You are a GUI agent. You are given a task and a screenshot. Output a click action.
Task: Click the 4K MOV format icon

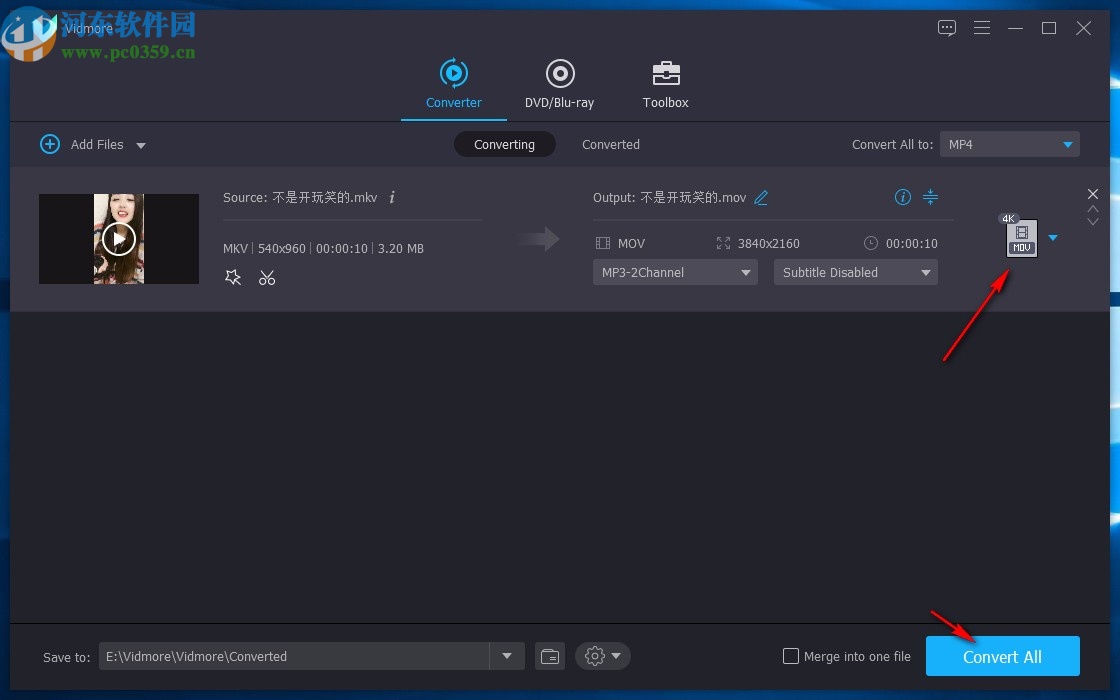1021,238
